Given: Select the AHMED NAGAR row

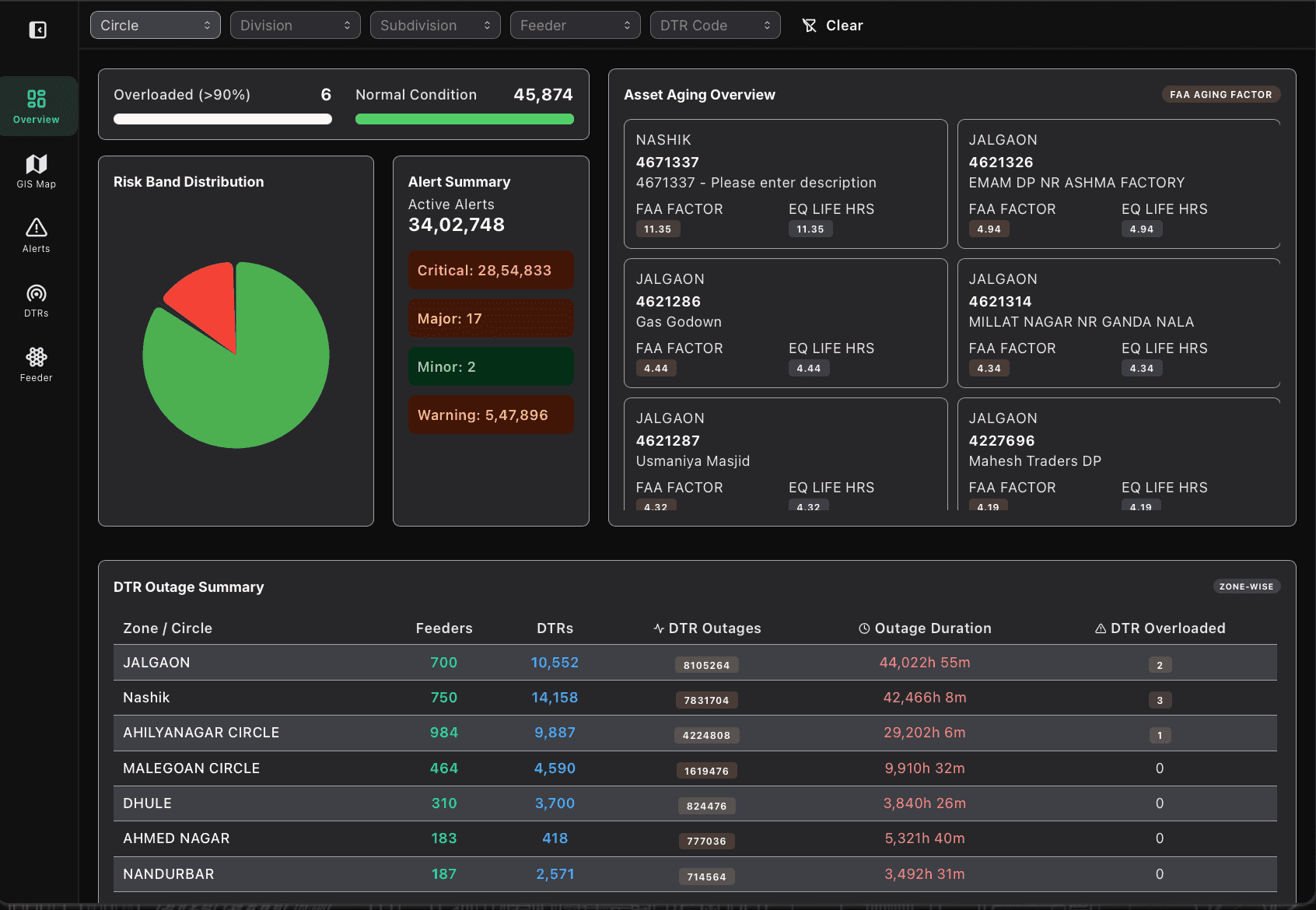Looking at the screenshot, I should [695, 838].
